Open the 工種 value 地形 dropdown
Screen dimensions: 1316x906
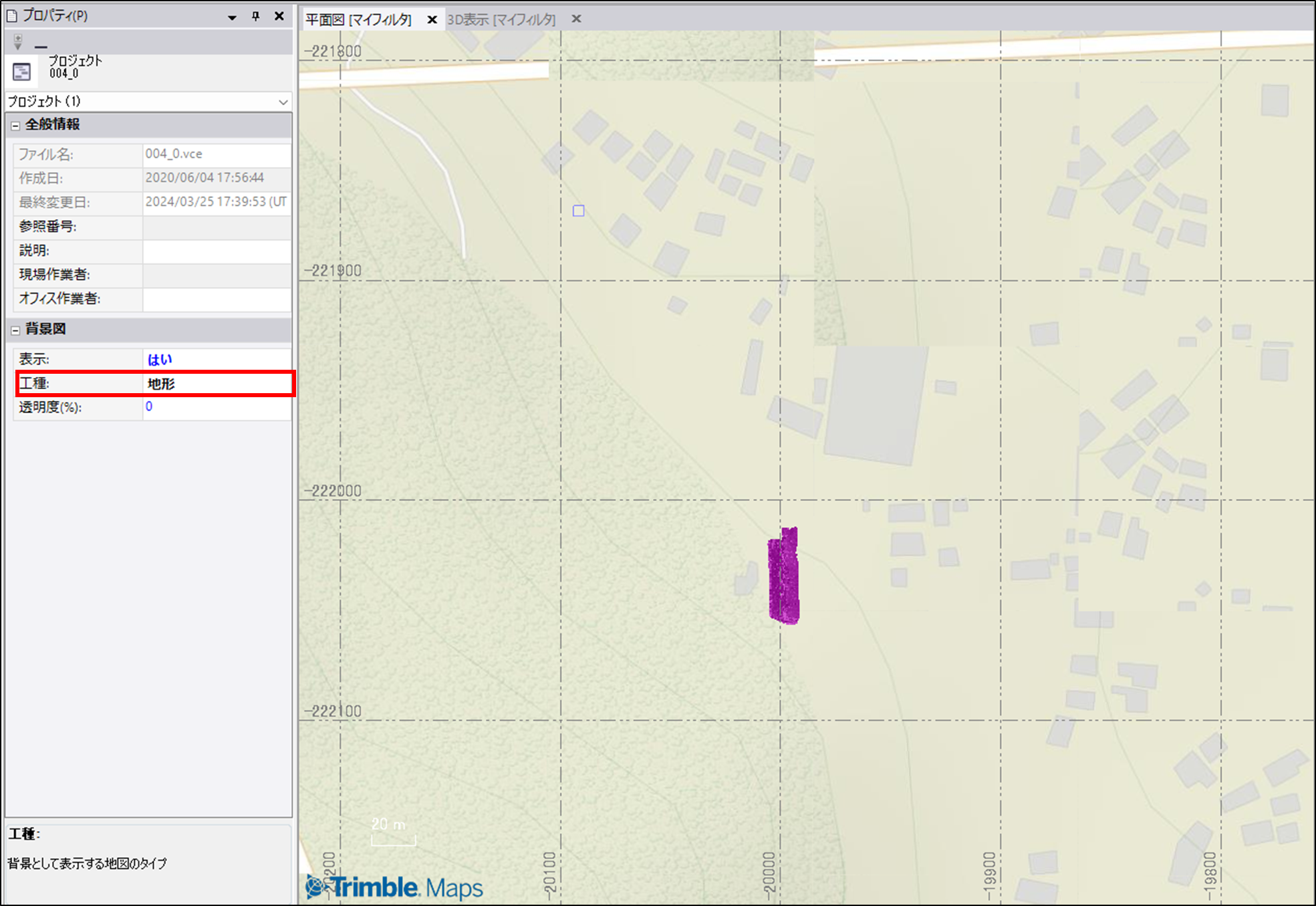(x=217, y=384)
